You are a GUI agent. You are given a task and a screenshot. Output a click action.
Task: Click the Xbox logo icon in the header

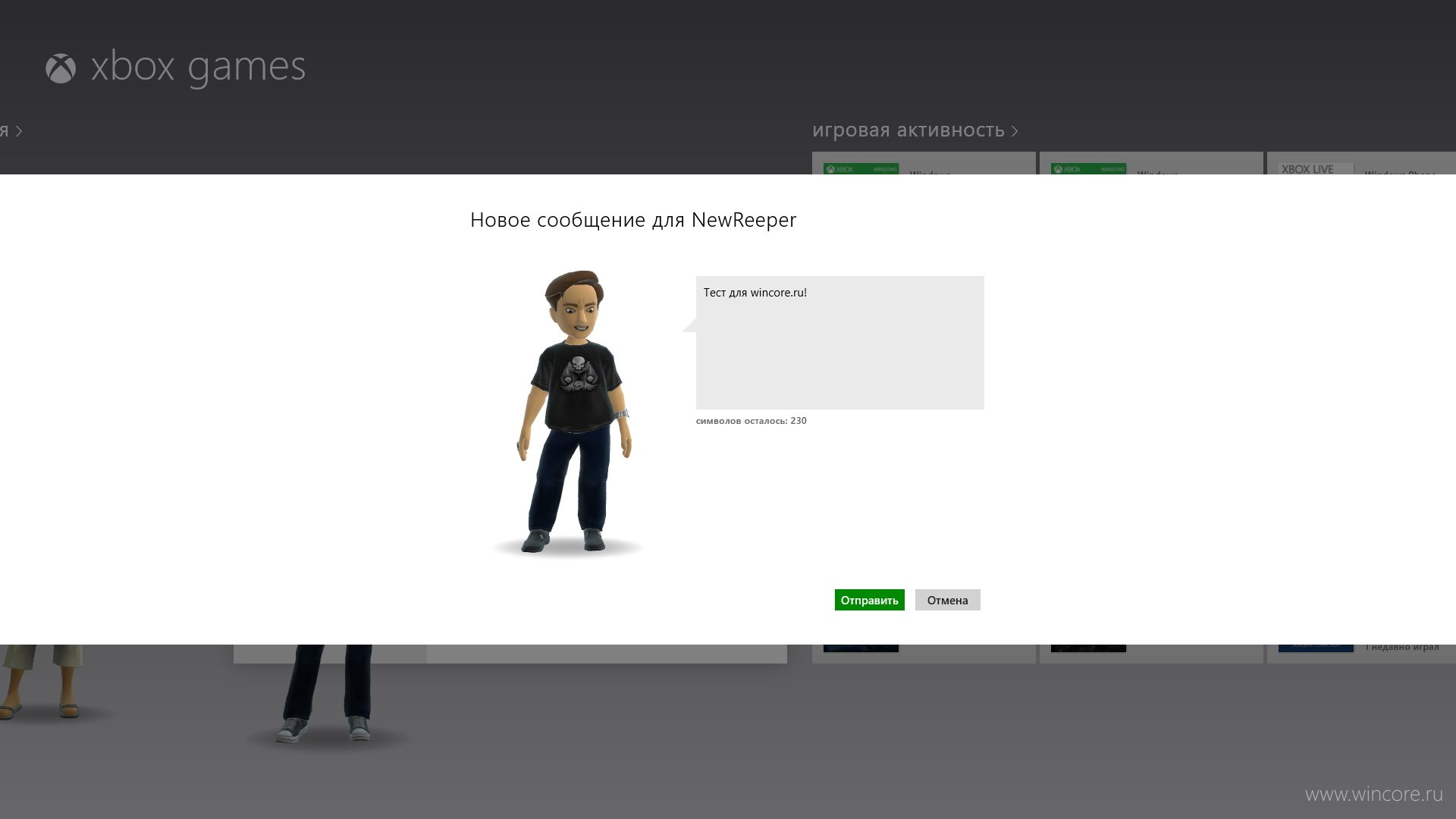[x=61, y=68]
